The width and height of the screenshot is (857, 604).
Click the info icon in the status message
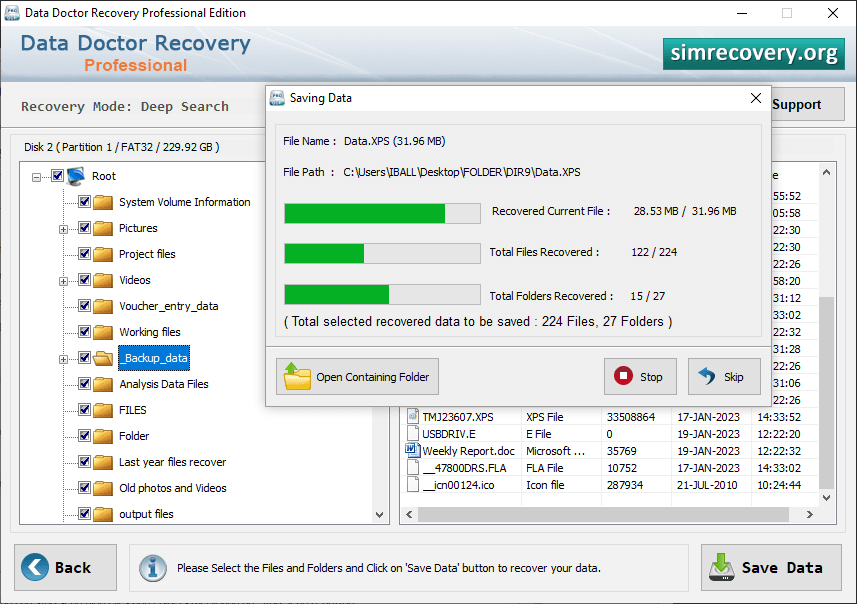tap(152, 568)
